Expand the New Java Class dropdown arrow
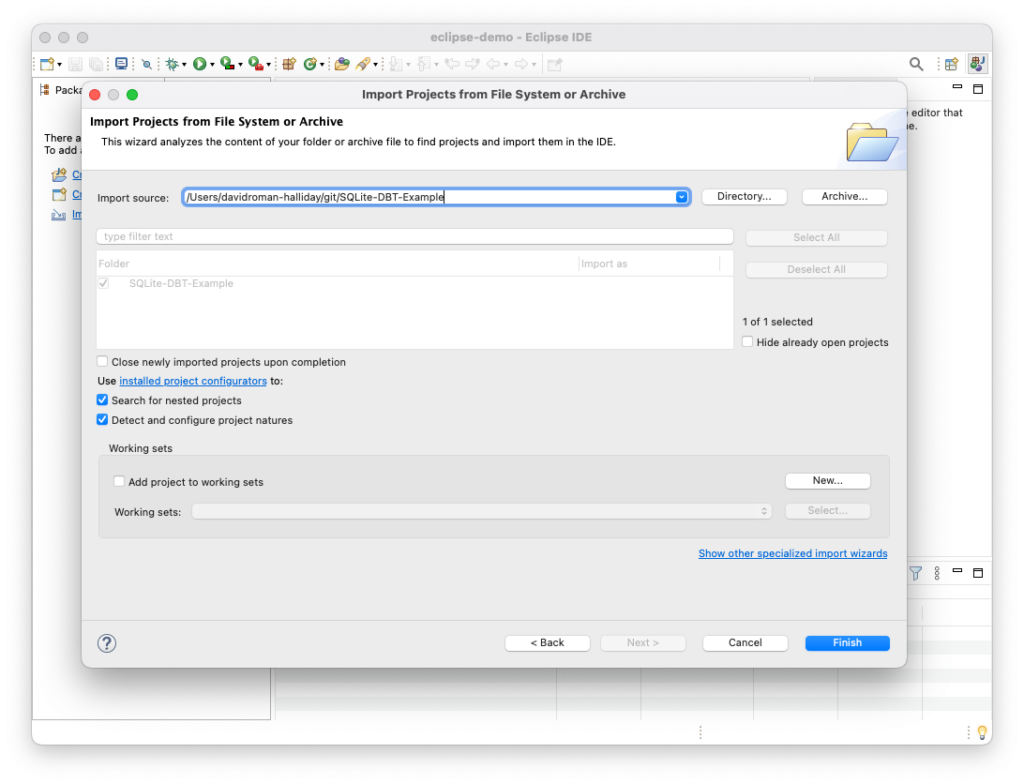The width and height of the screenshot is (1024, 784). click(322, 65)
